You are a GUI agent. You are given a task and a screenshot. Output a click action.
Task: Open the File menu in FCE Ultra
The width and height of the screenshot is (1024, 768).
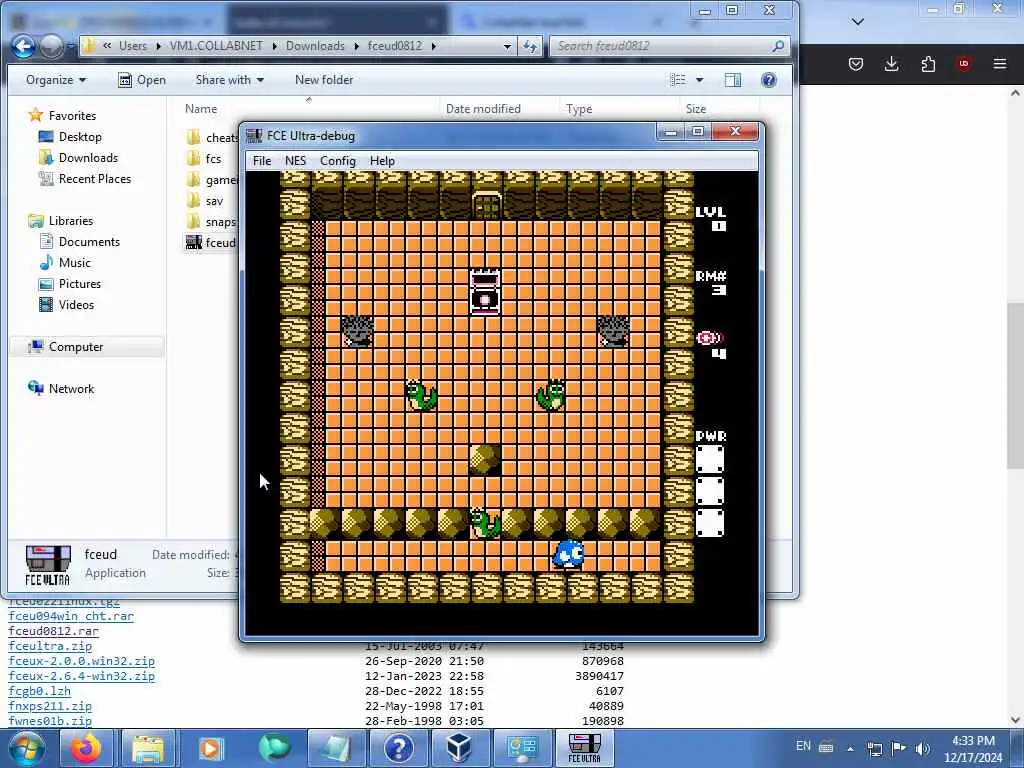tap(262, 161)
